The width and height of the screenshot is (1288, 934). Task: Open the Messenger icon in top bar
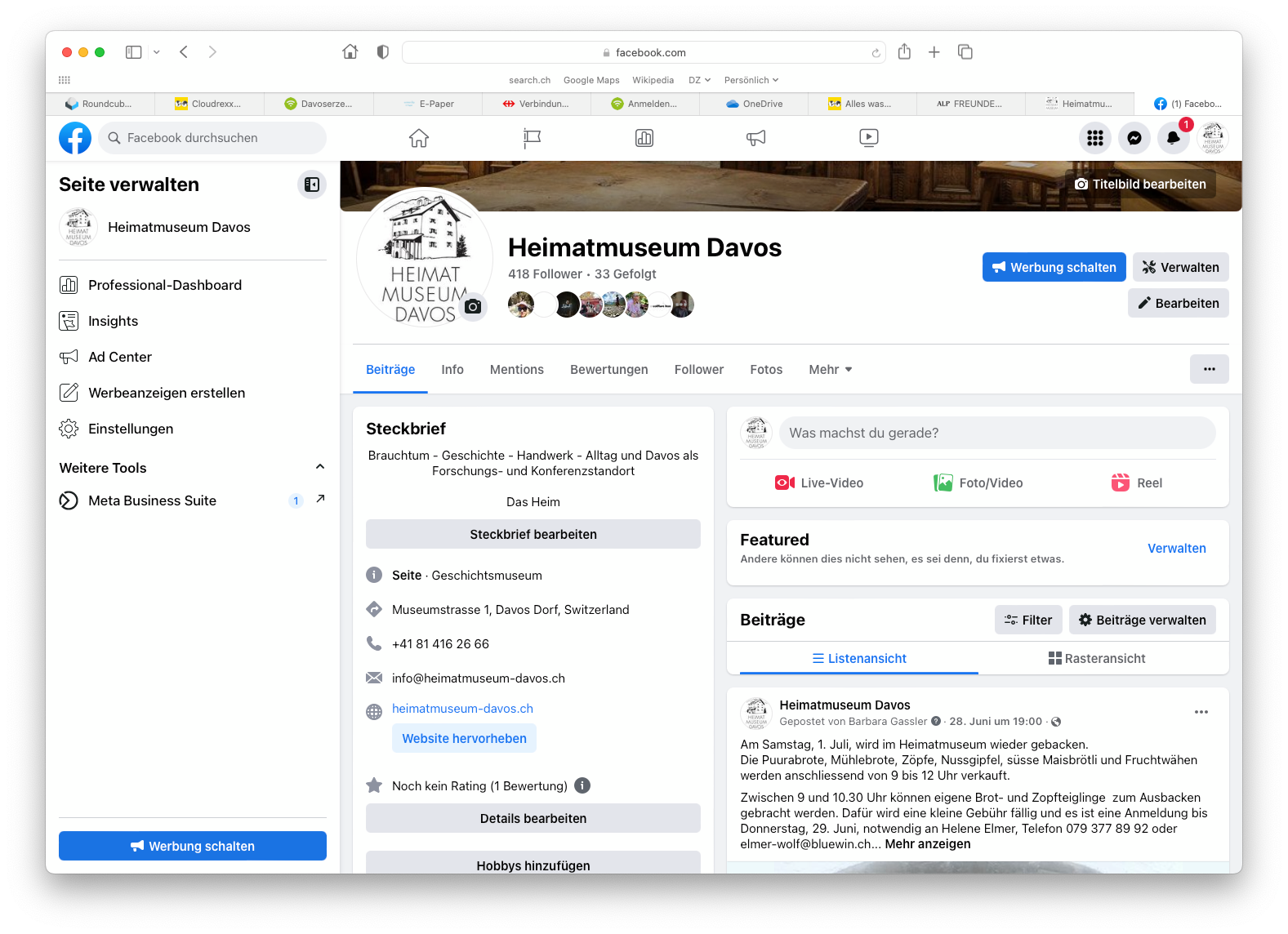(x=1134, y=138)
